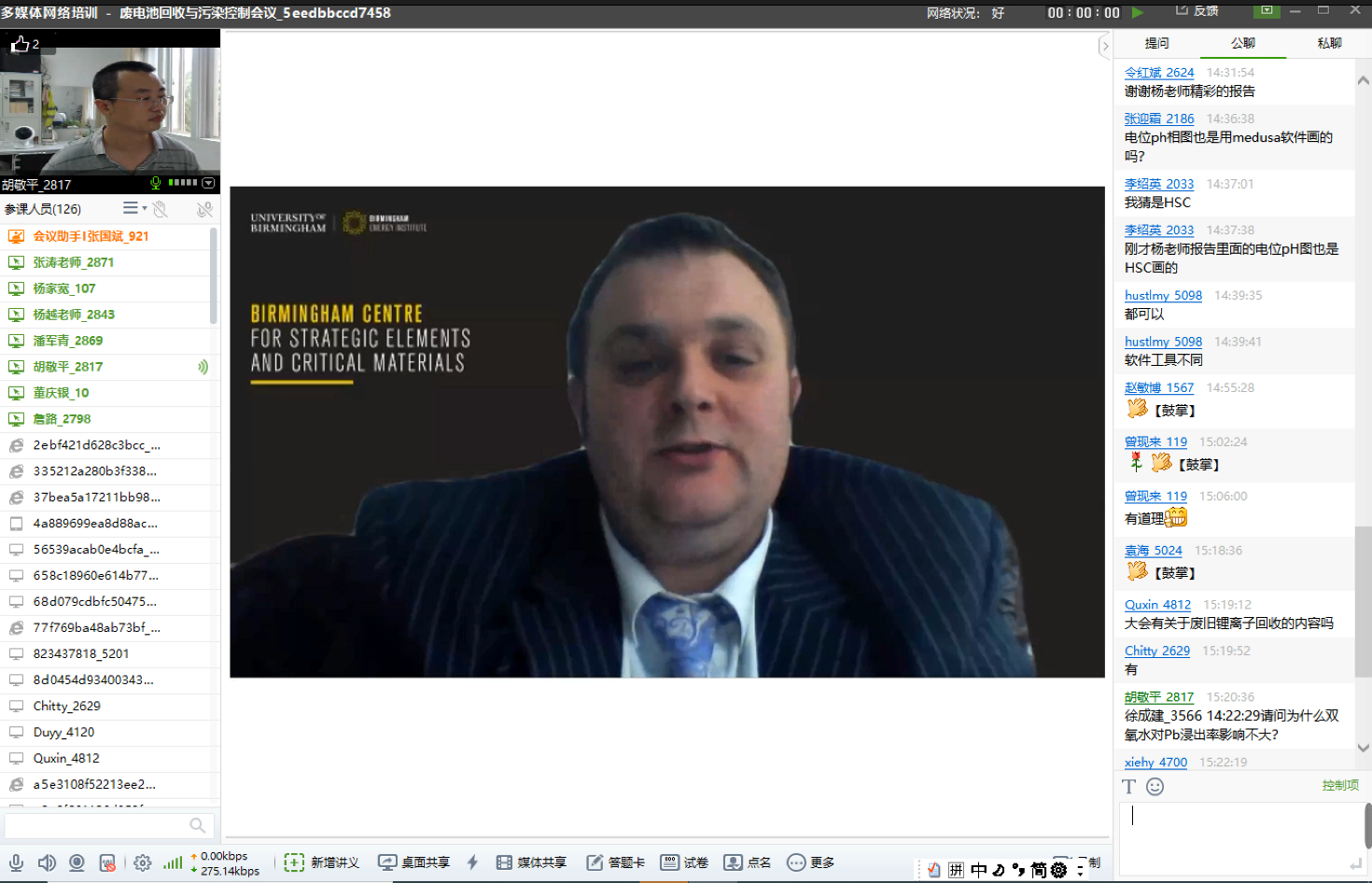Screen dimensions: 1372x883
Task: Switch to the 提问 tab
Action: click(x=1156, y=43)
